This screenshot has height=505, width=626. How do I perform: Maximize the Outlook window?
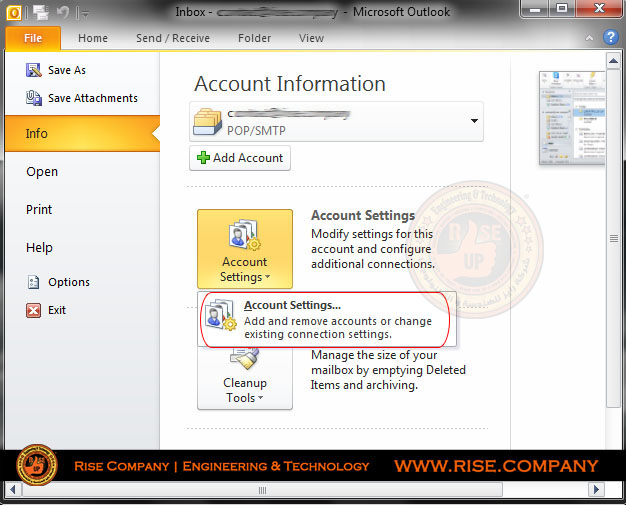(562, 9)
